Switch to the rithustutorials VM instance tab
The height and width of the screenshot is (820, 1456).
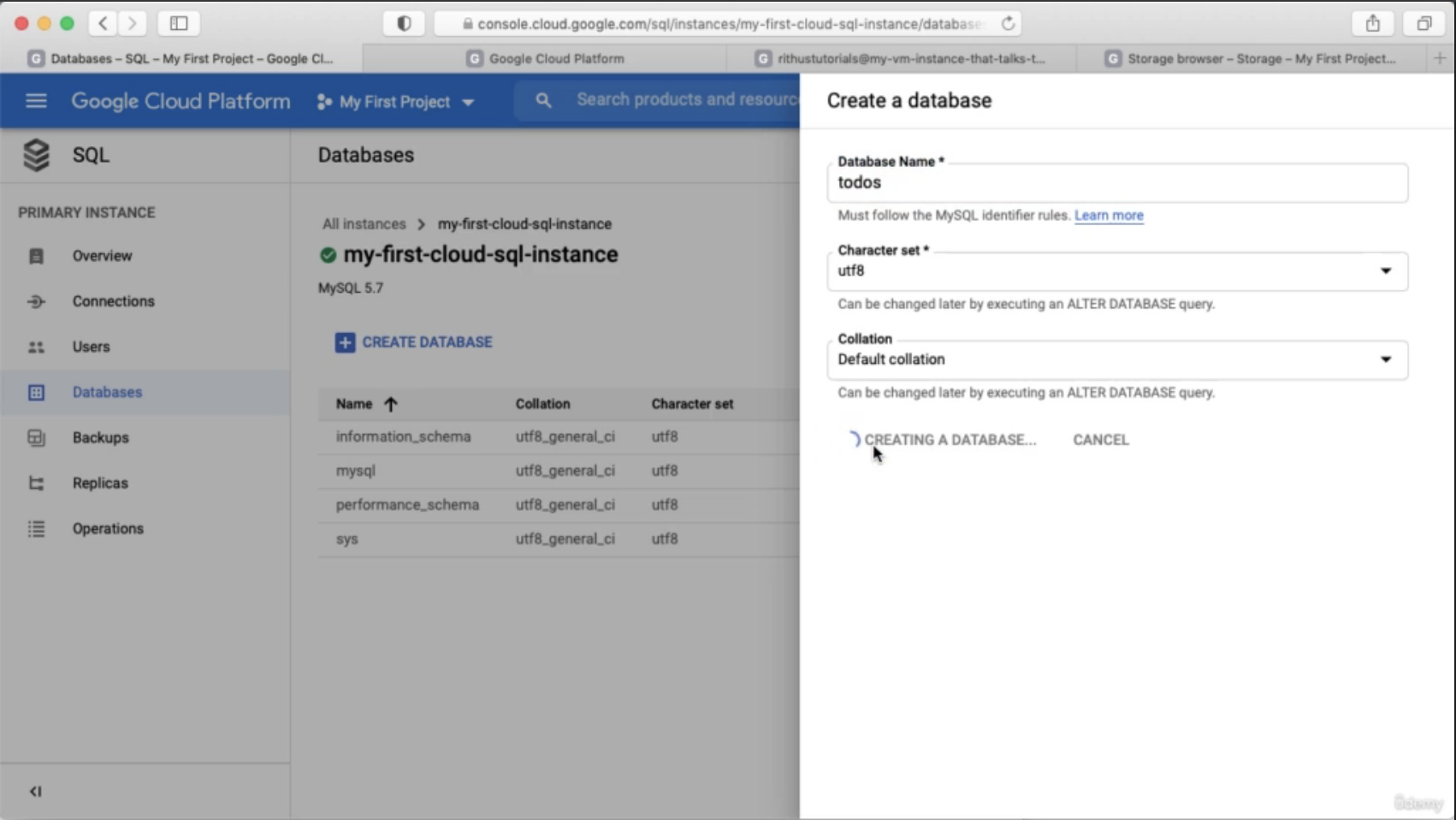coord(902,58)
